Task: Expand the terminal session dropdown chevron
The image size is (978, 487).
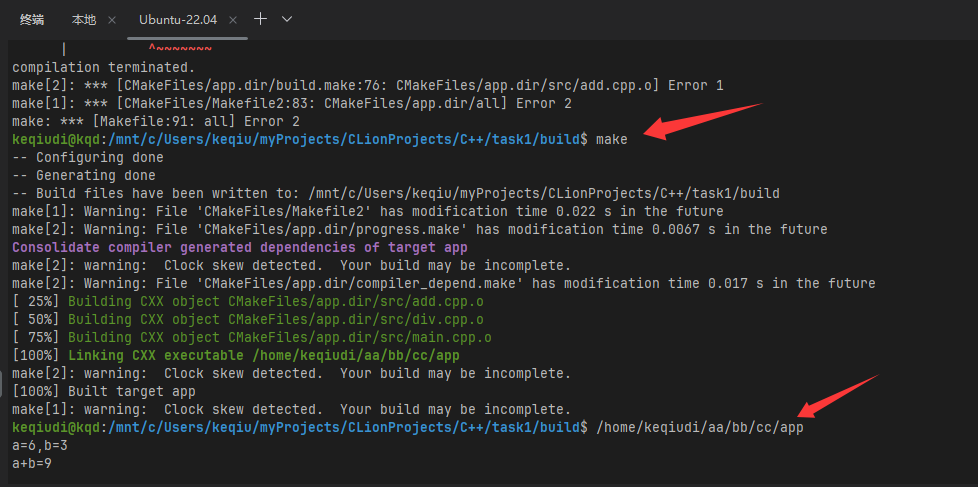Action: (287, 19)
